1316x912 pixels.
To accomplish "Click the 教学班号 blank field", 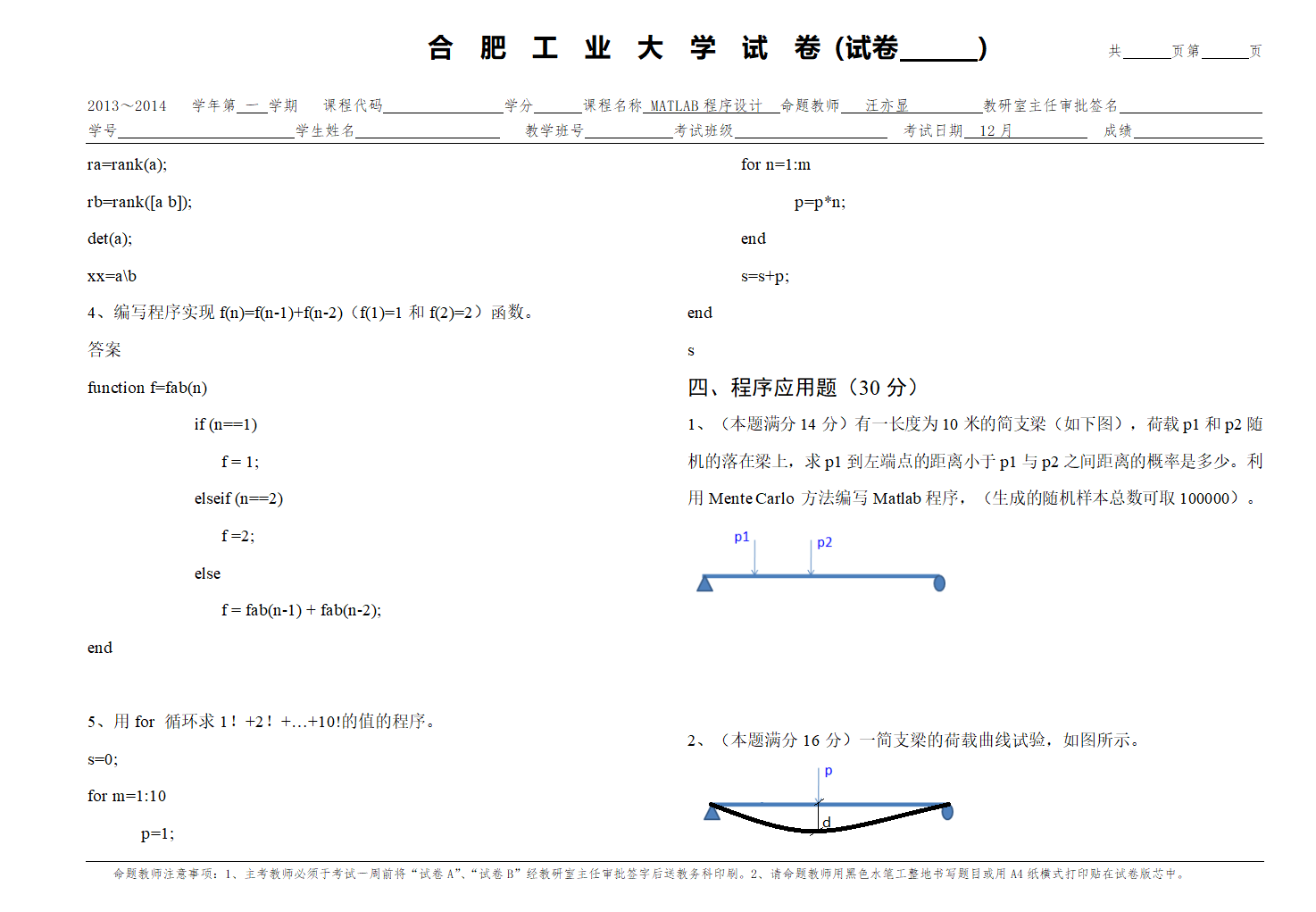I will [x=629, y=130].
